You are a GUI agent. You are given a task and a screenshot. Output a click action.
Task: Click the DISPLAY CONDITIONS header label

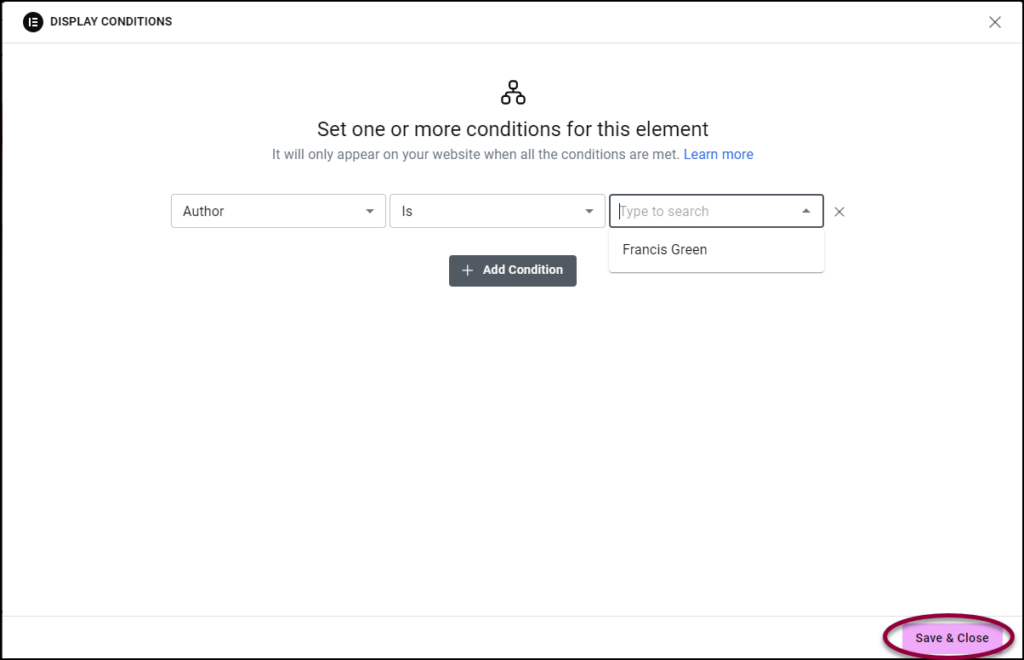111,21
